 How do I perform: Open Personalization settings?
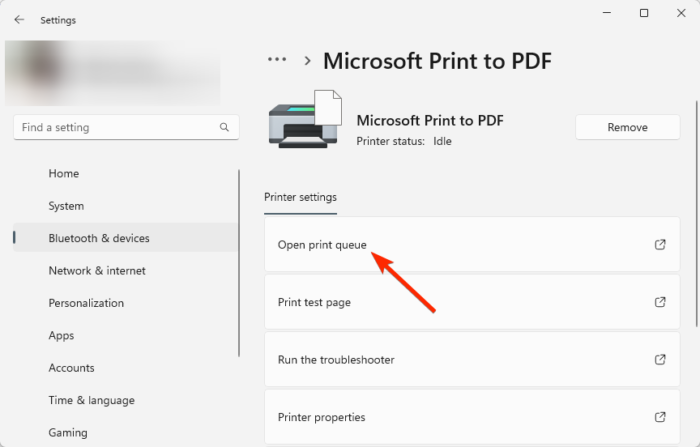pyautogui.click(x=86, y=303)
